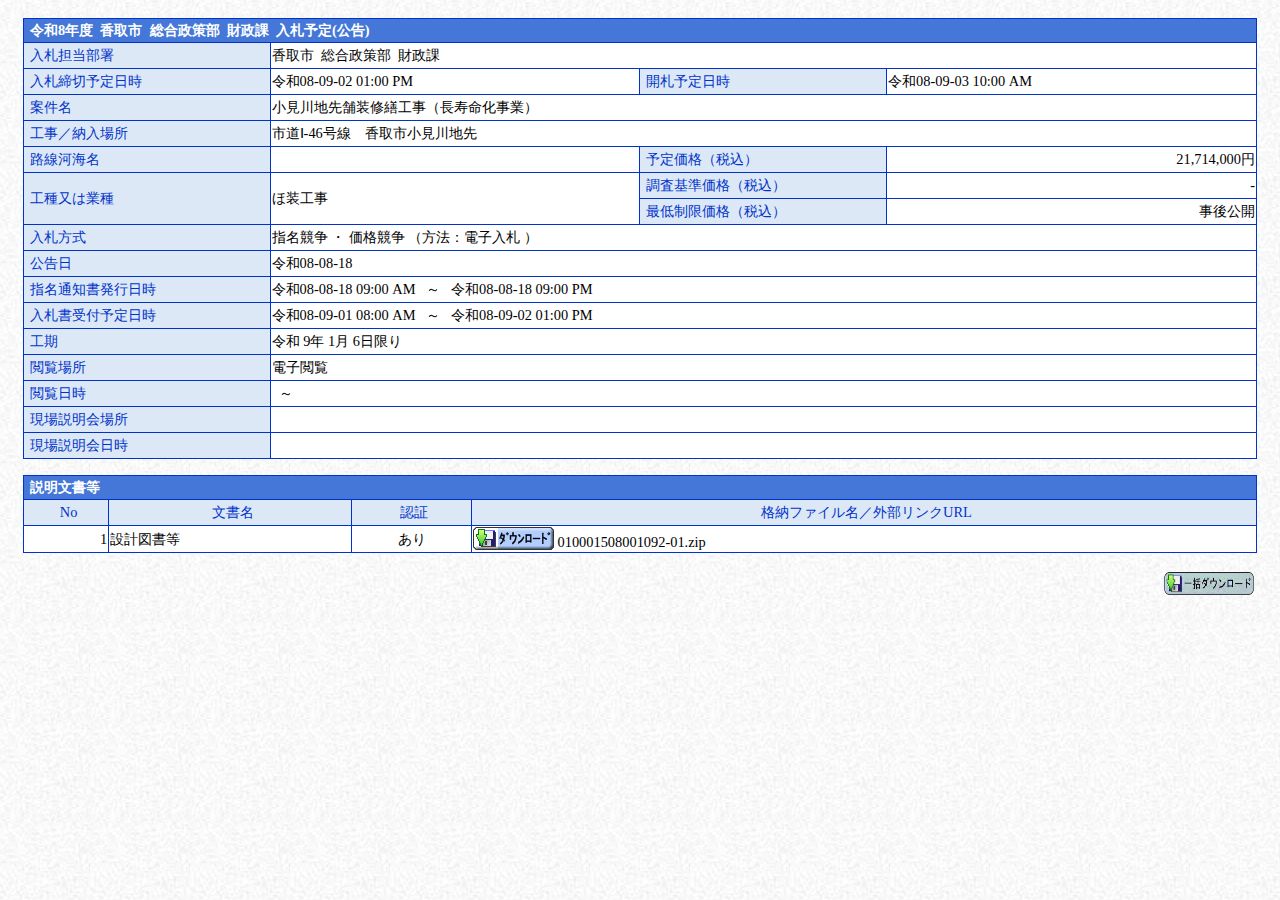The height and width of the screenshot is (900, 1280).
Task: Select the 閲覧場所 label
Action: pyautogui.click(x=147, y=368)
